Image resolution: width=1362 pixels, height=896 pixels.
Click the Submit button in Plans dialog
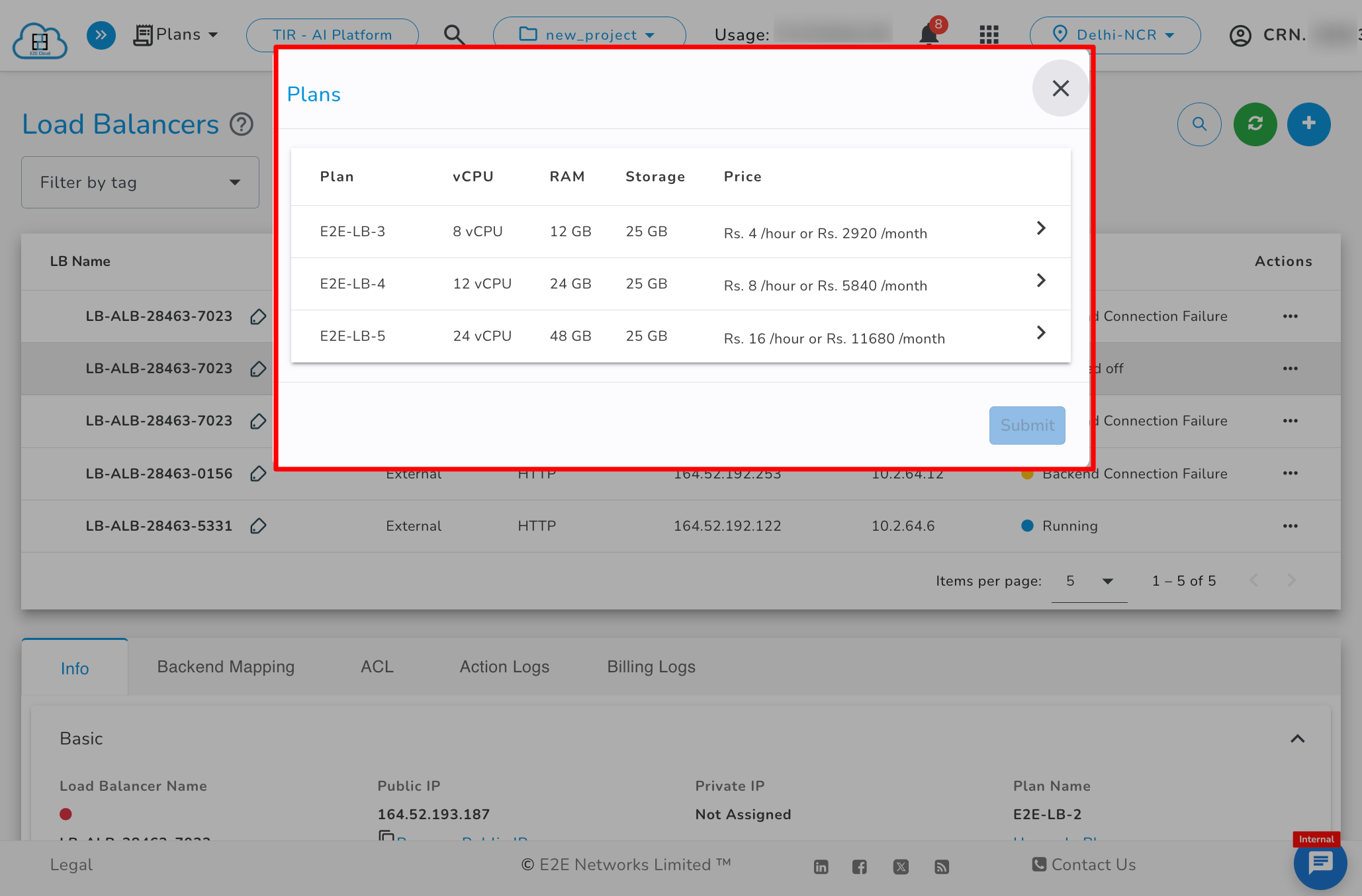(x=1026, y=425)
